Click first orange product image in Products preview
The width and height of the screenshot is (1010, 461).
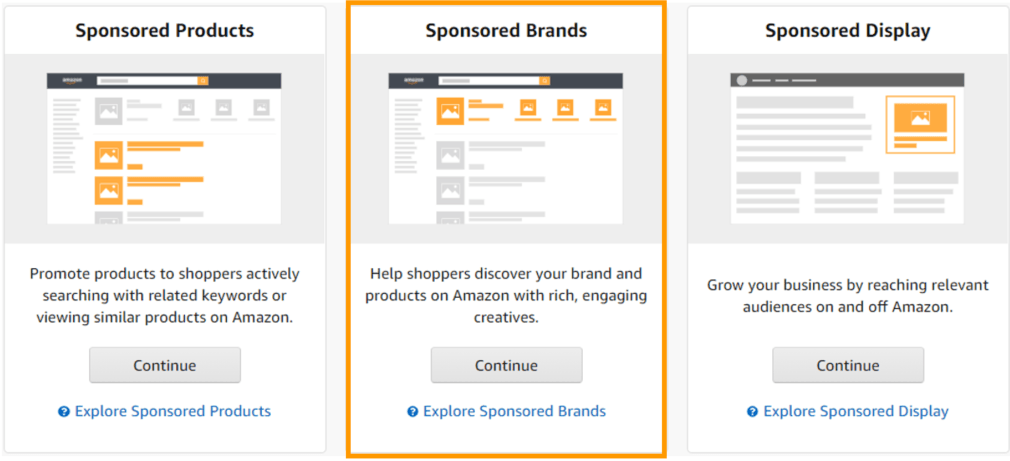[x=108, y=155]
